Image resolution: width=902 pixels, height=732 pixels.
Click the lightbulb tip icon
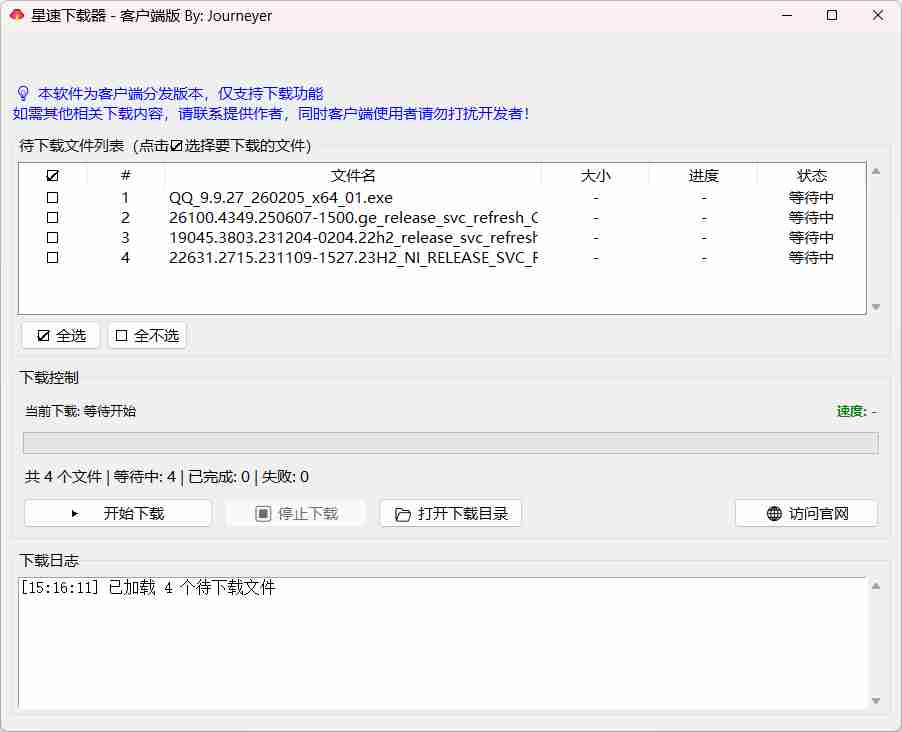[x=23, y=93]
